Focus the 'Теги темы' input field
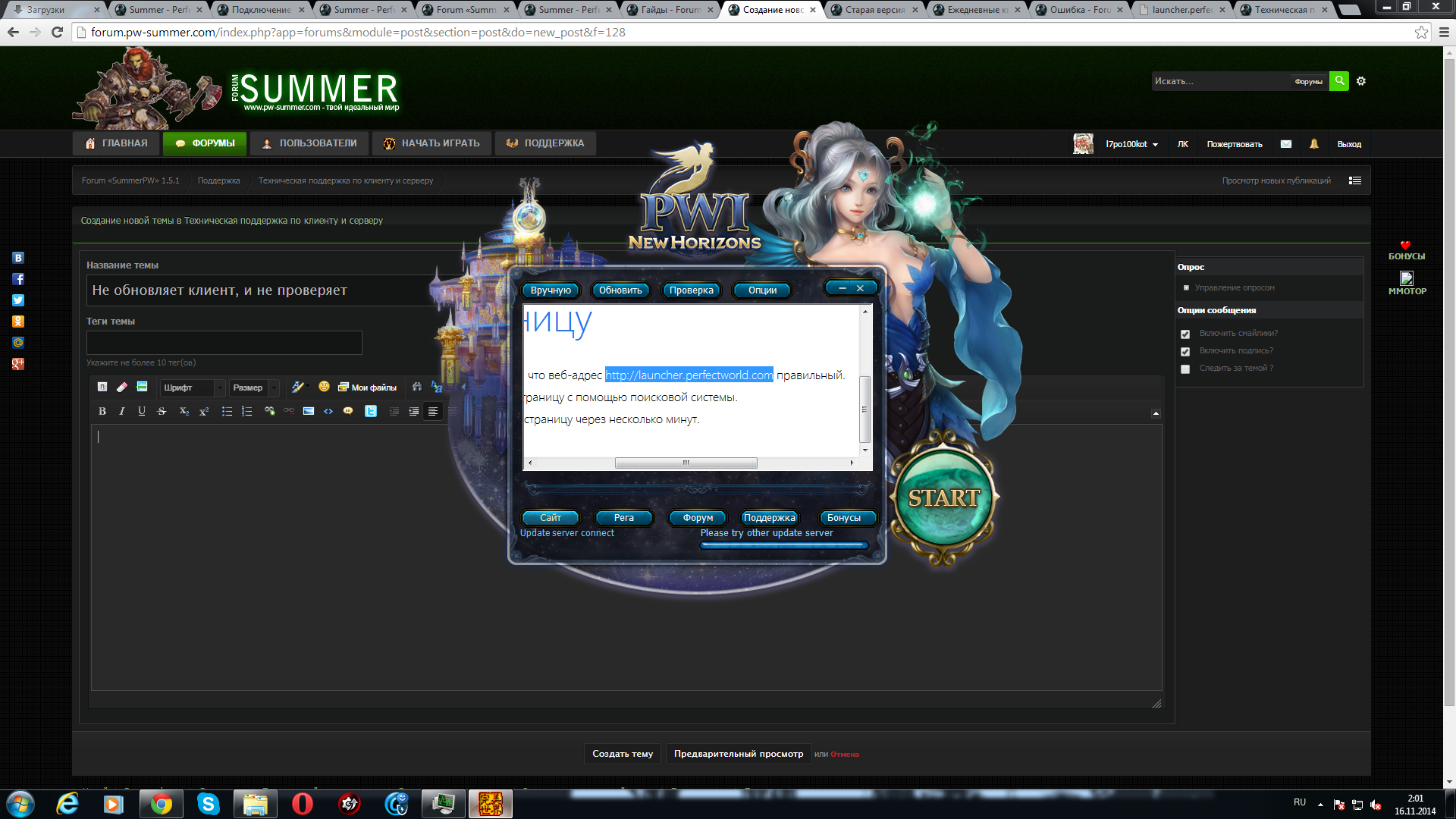The width and height of the screenshot is (1456, 819). point(224,343)
